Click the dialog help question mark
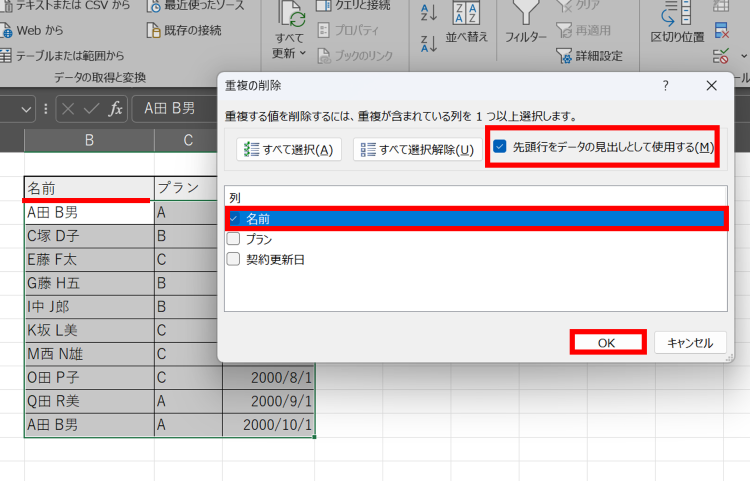The width and height of the screenshot is (750, 481). (666, 86)
